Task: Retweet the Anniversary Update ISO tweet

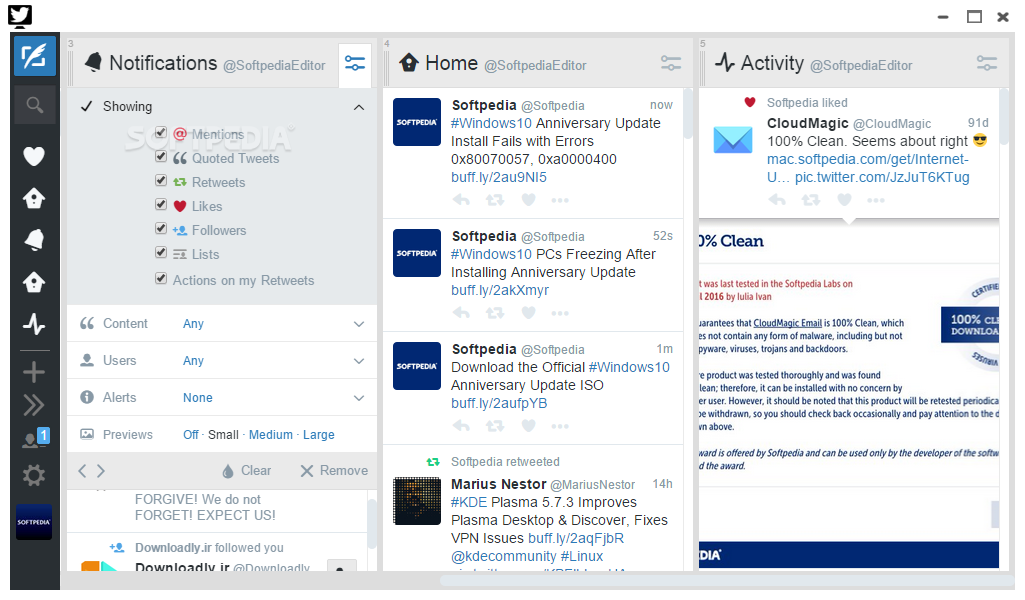Action: tap(495, 426)
